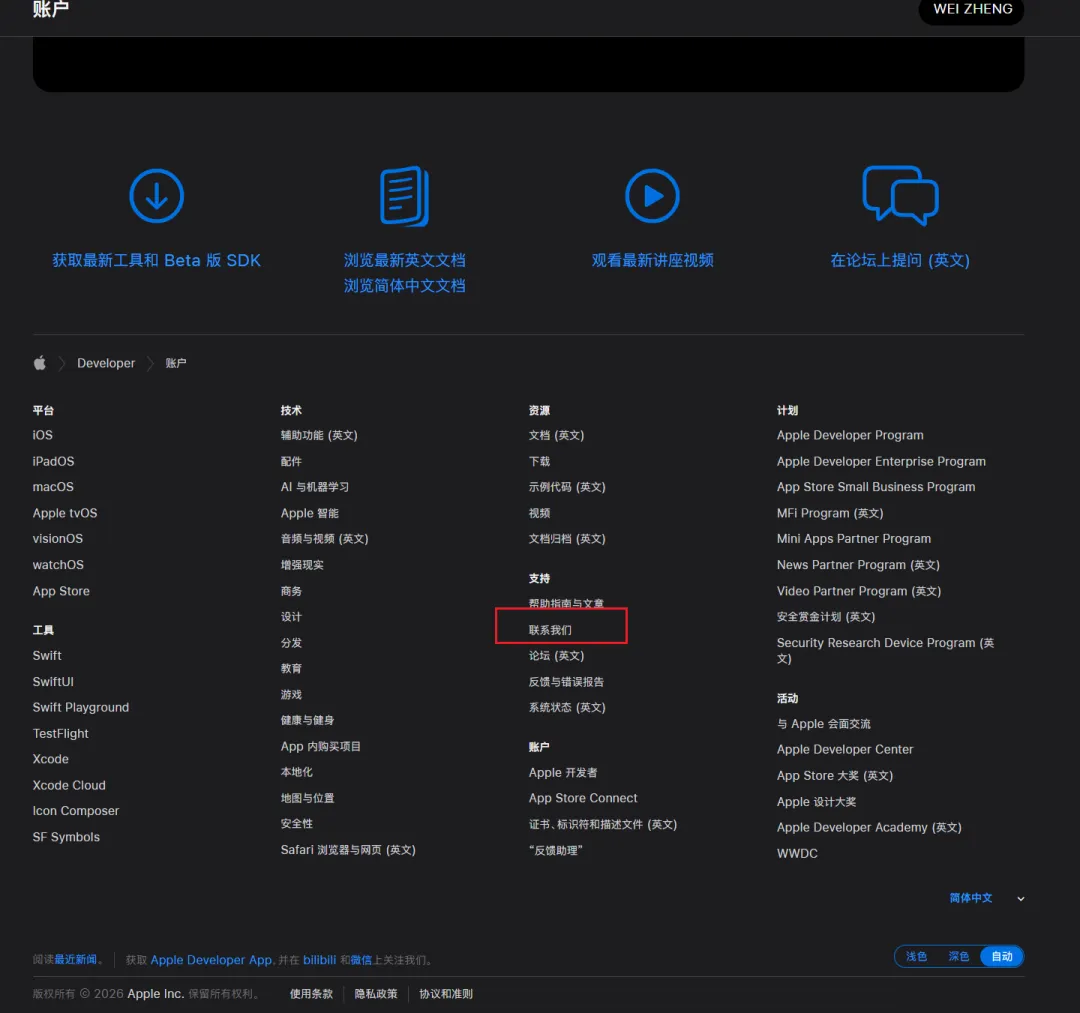Viewport: 1080px width, 1013px height.
Task: Select 自动 appearance option
Action: pyautogui.click(x=1001, y=957)
